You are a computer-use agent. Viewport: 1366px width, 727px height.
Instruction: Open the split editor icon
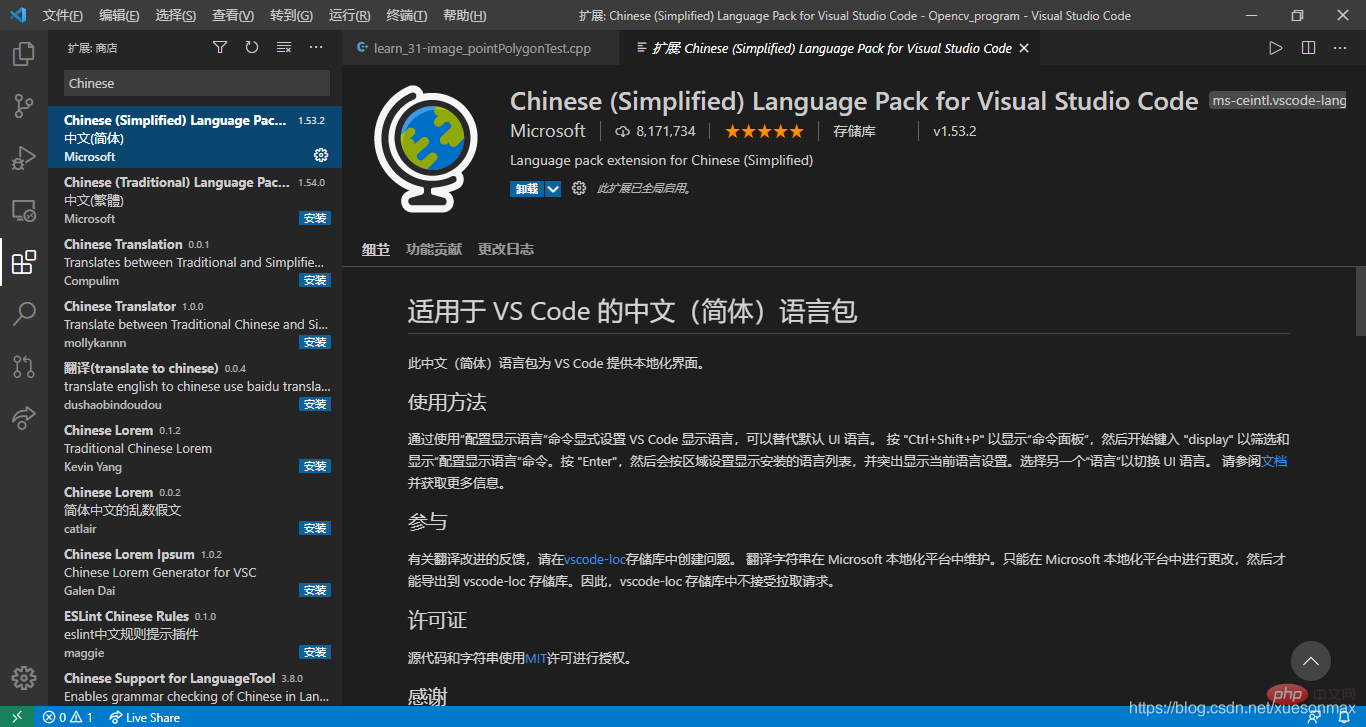tap(1308, 47)
